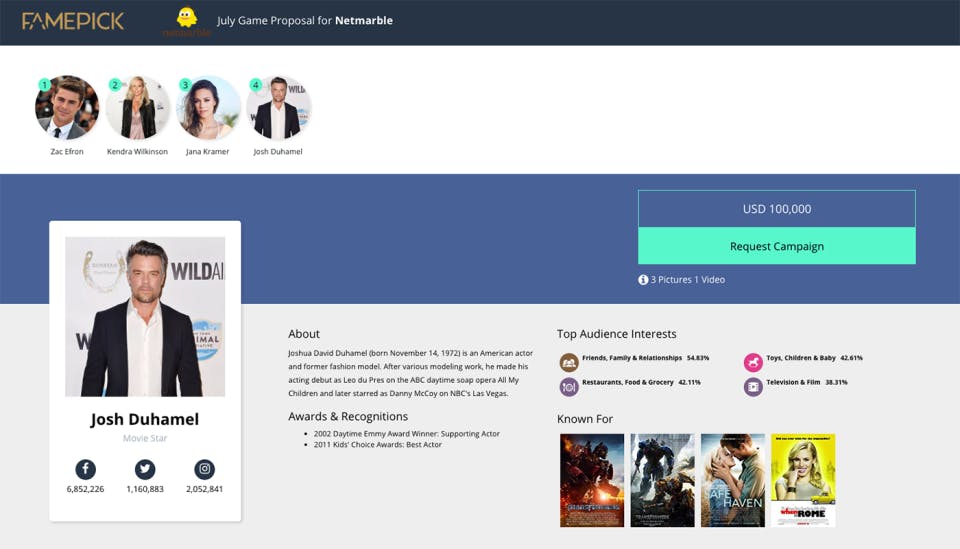Click the 3 Pictures 1 Video text
The height and width of the screenshot is (549, 960).
(688, 280)
